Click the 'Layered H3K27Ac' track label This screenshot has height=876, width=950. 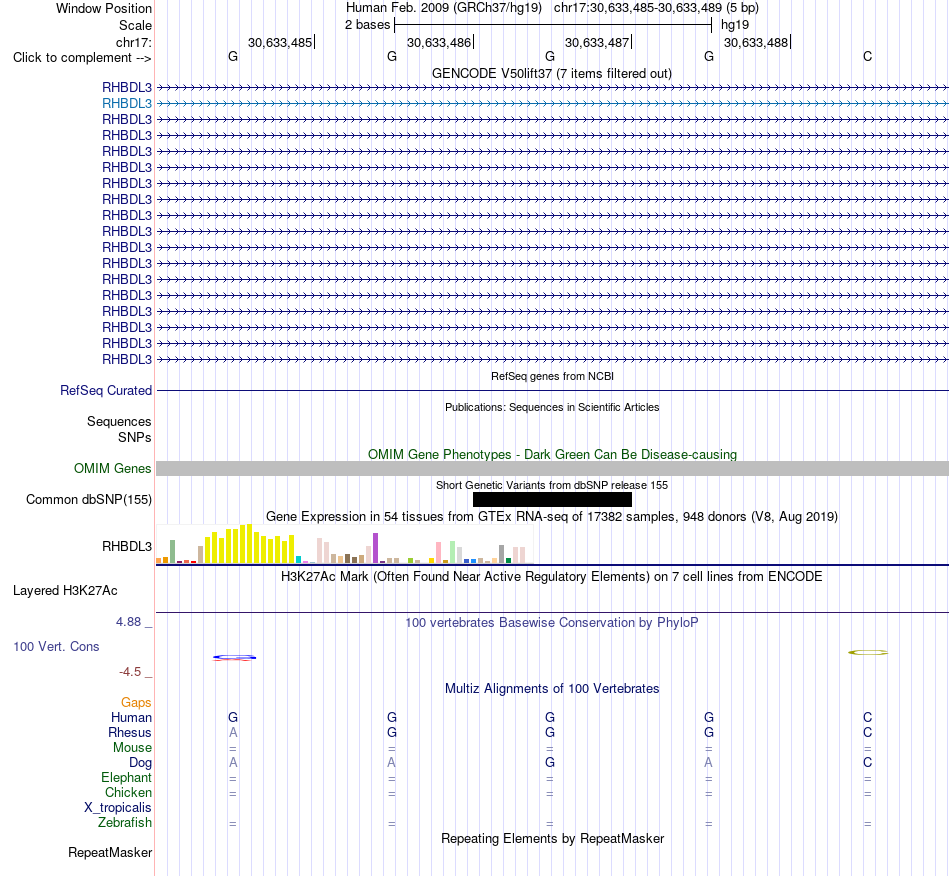(65, 591)
